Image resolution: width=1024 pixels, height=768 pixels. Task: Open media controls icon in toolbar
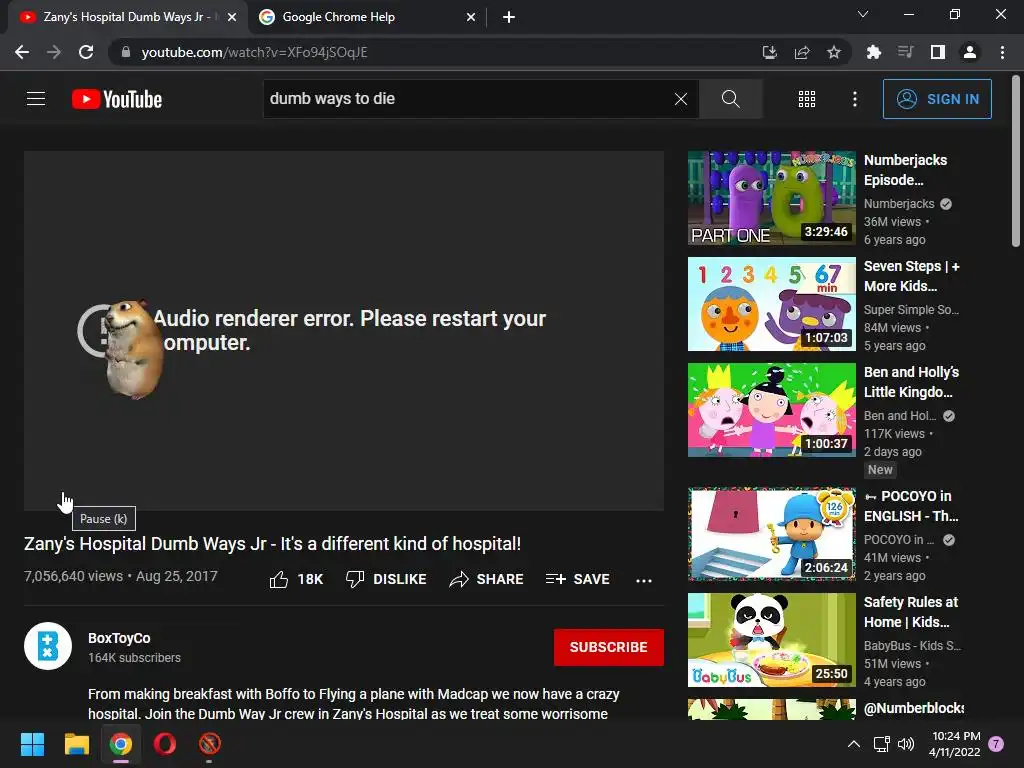point(906,52)
